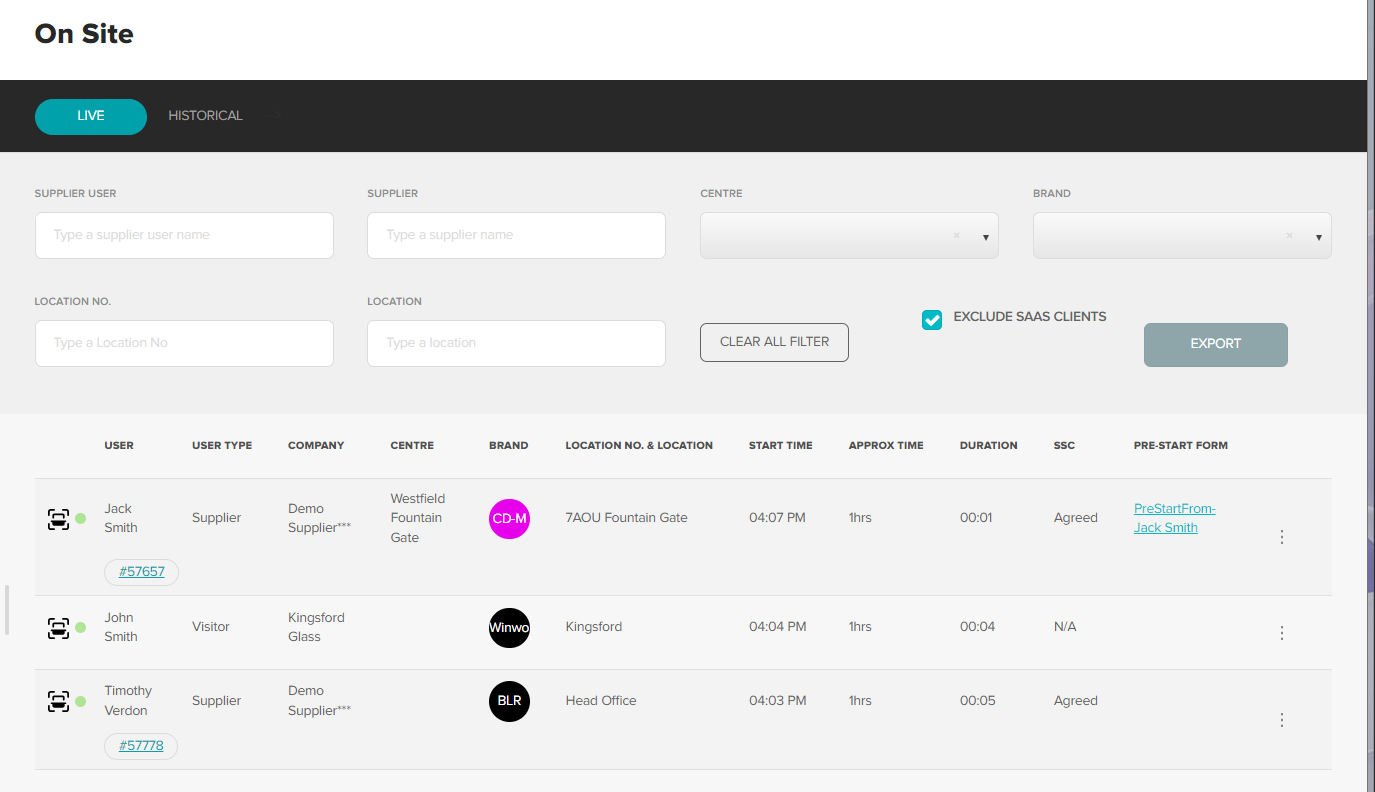Click the N/A SSC value

pyautogui.click(x=1065, y=627)
